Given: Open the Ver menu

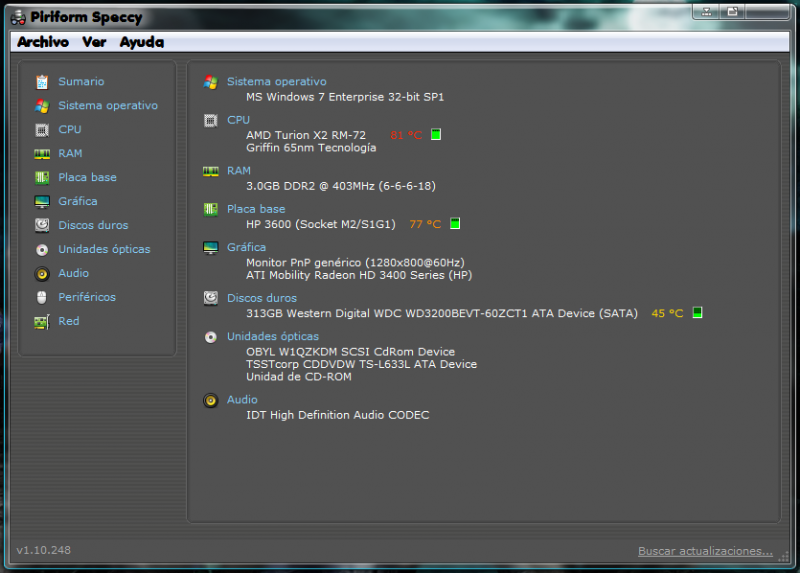Looking at the screenshot, I should (x=94, y=42).
